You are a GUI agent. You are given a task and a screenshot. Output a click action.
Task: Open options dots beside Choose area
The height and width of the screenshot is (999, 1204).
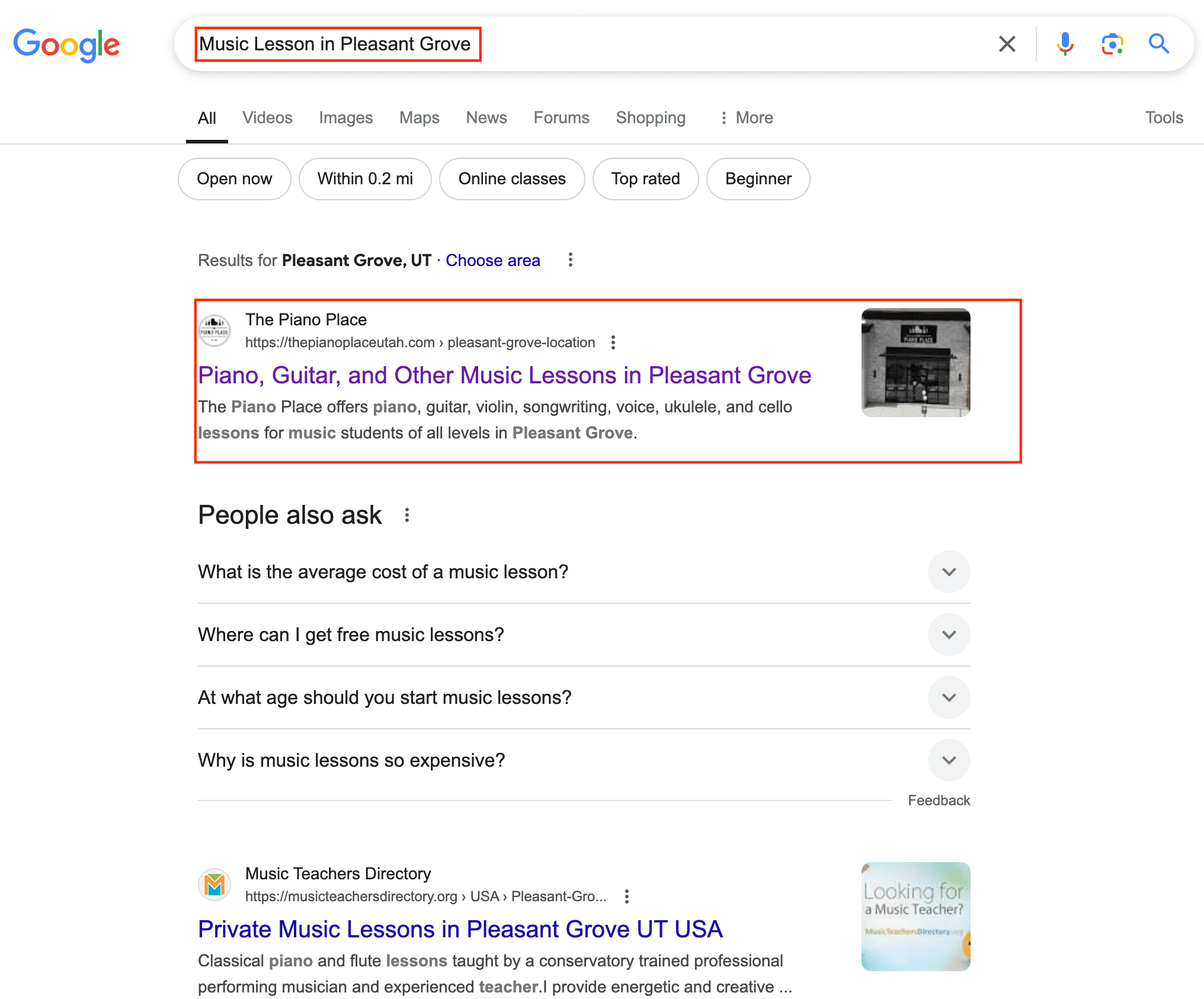pyautogui.click(x=570, y=260)
